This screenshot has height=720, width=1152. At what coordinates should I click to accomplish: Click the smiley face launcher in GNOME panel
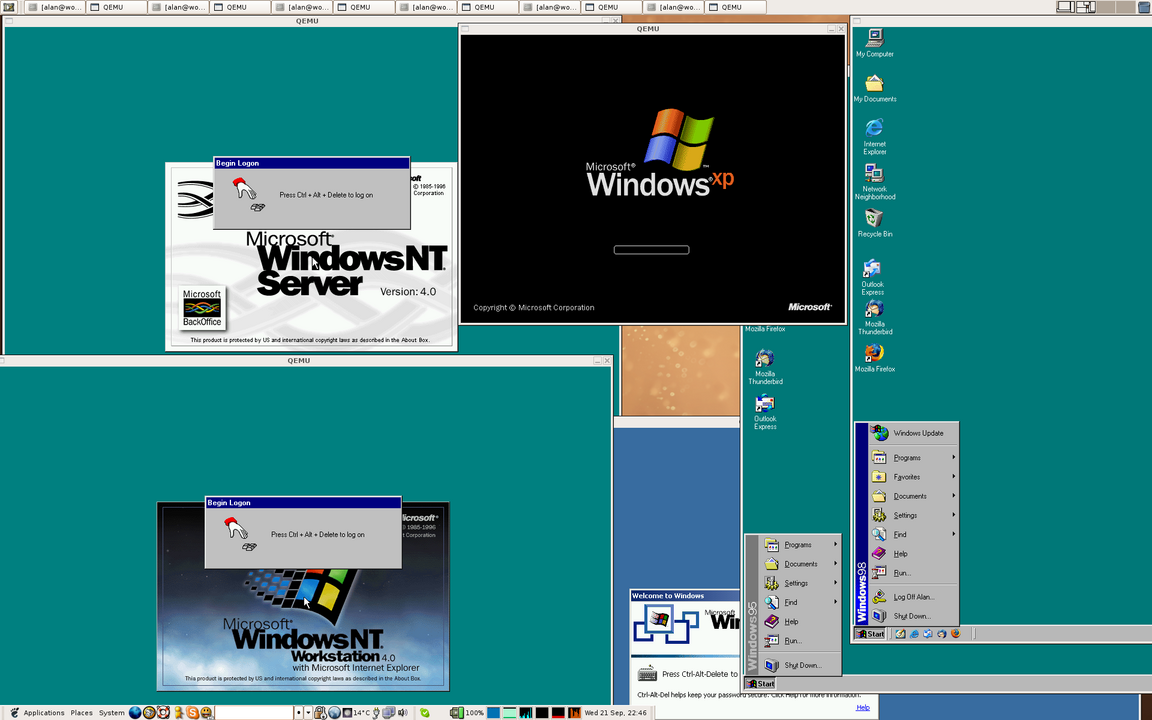206,713
